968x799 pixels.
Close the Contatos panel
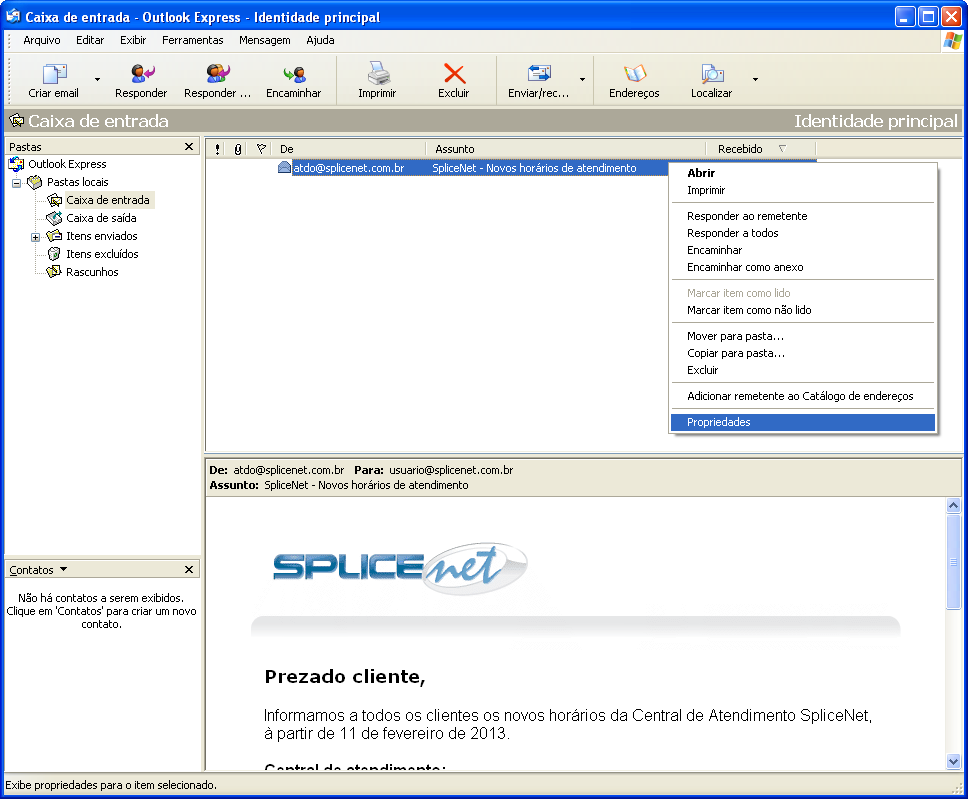tap(189, 569)
